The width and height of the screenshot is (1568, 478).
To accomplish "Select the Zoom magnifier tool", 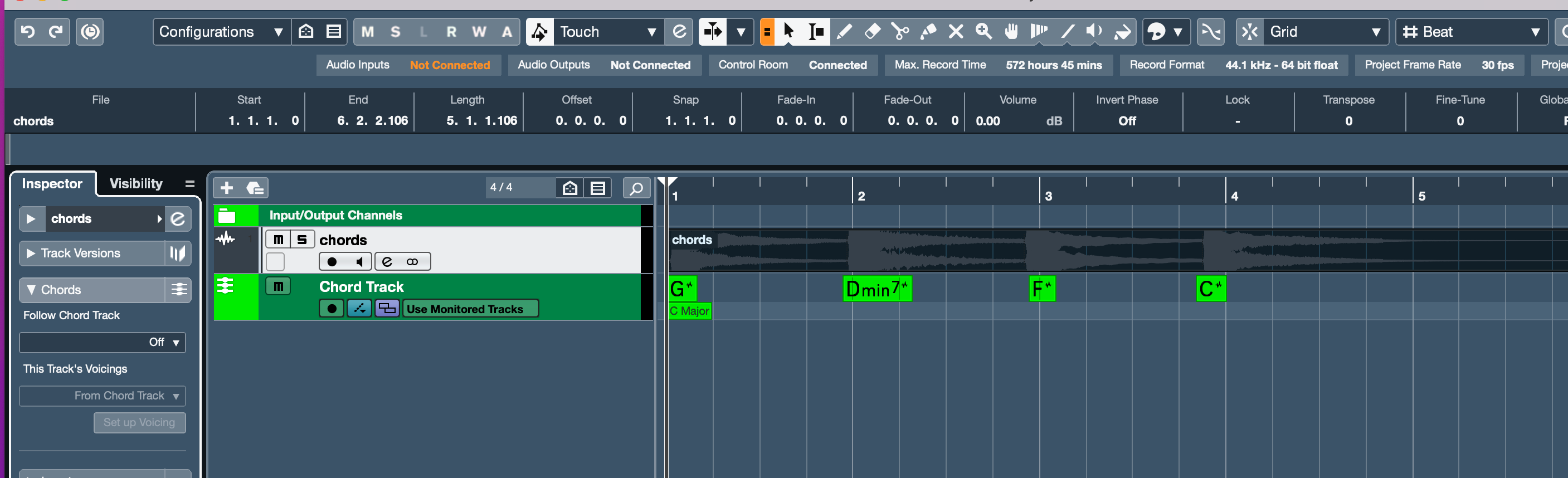I will point(983,32).
